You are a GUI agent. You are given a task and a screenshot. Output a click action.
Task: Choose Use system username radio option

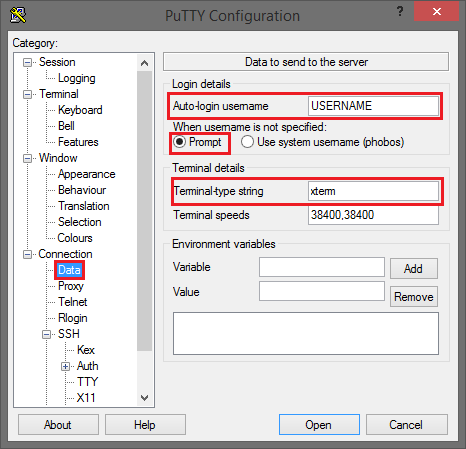coord(247,142)
